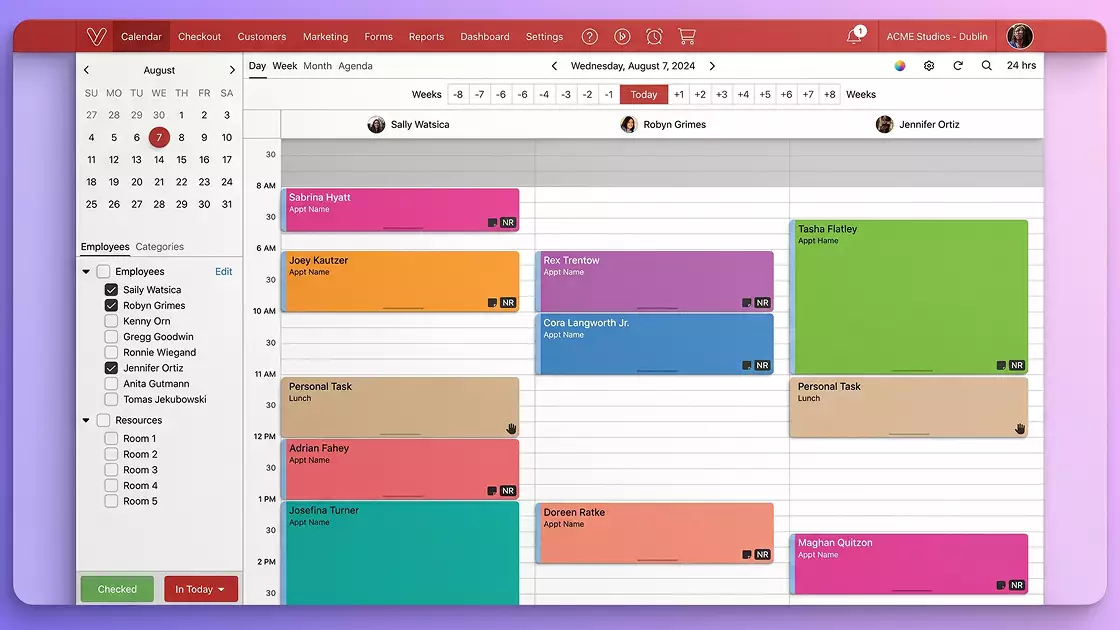Collapse the Resources tree section
This screenshot has width=1120, height=630.
(86, 420)
